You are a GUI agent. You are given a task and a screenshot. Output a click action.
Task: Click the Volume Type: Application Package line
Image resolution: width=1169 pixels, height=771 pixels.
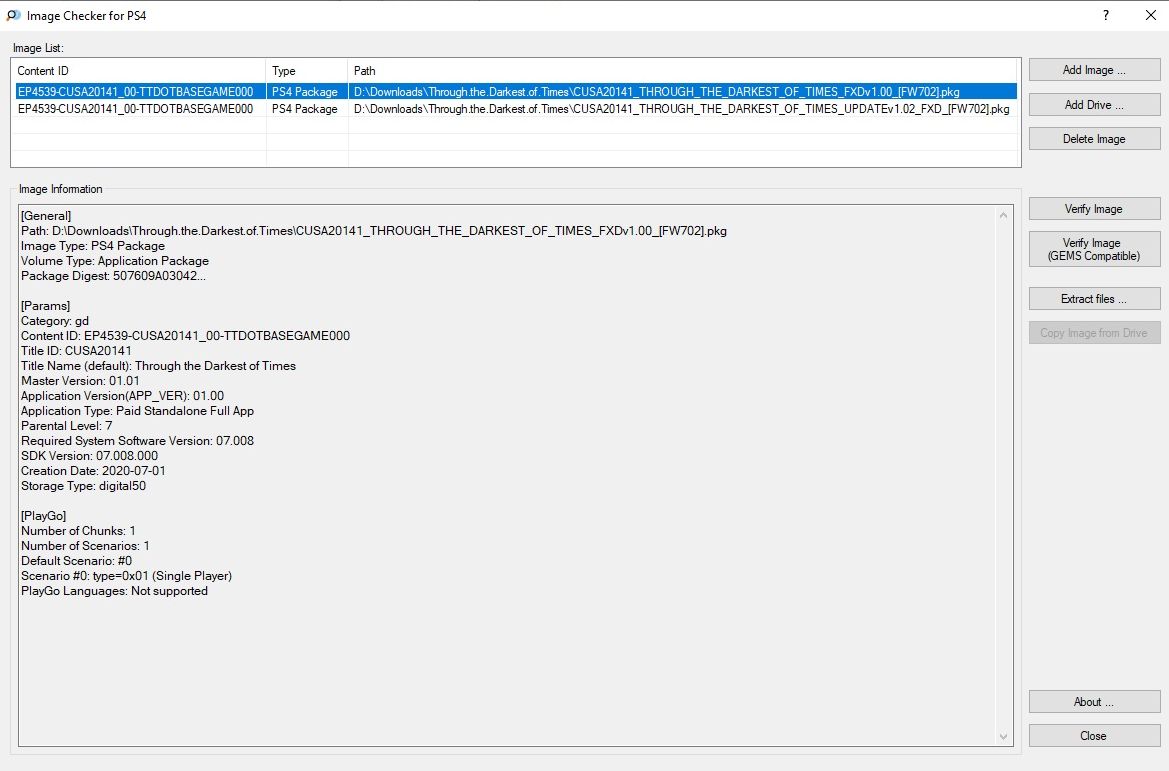(115, 261)
